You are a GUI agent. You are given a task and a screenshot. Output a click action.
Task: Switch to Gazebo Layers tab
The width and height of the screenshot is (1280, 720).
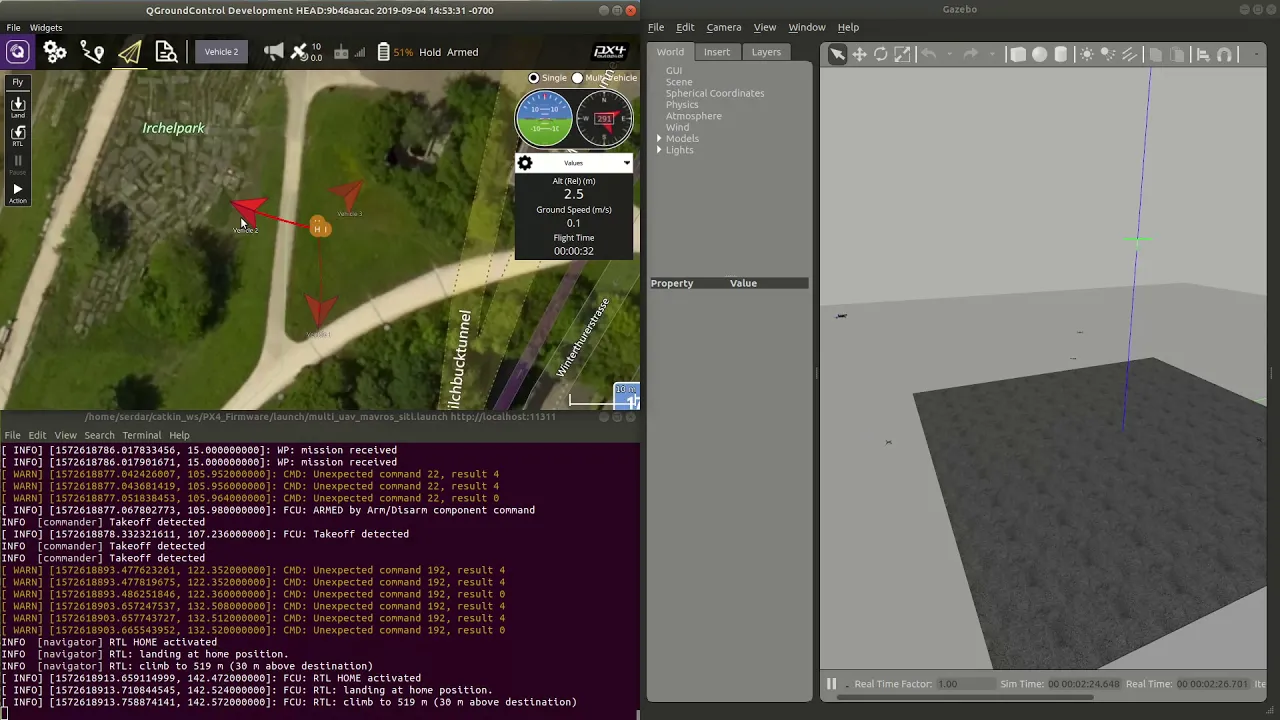coord(766,52)
